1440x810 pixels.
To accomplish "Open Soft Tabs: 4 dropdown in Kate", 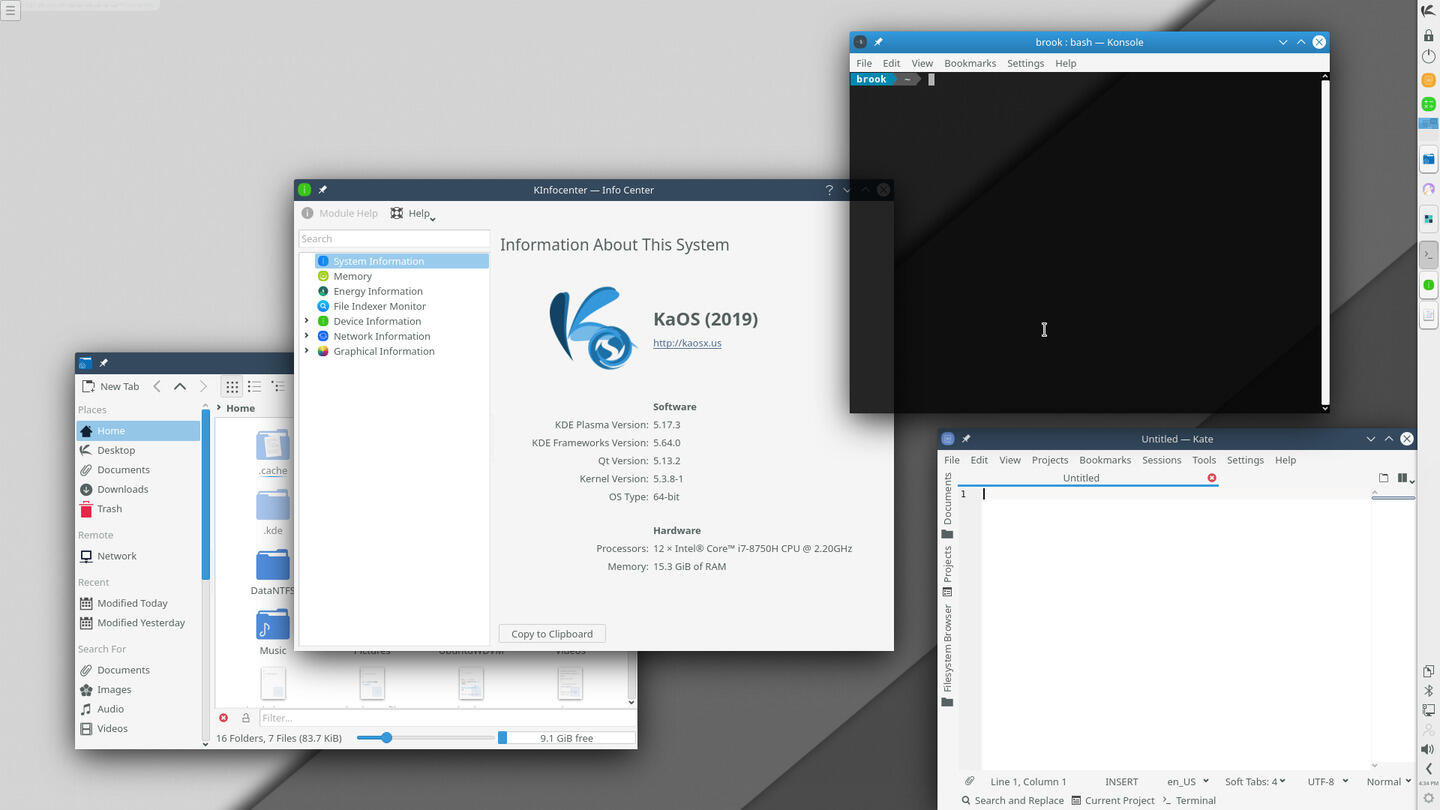I will coord(1255,782).
